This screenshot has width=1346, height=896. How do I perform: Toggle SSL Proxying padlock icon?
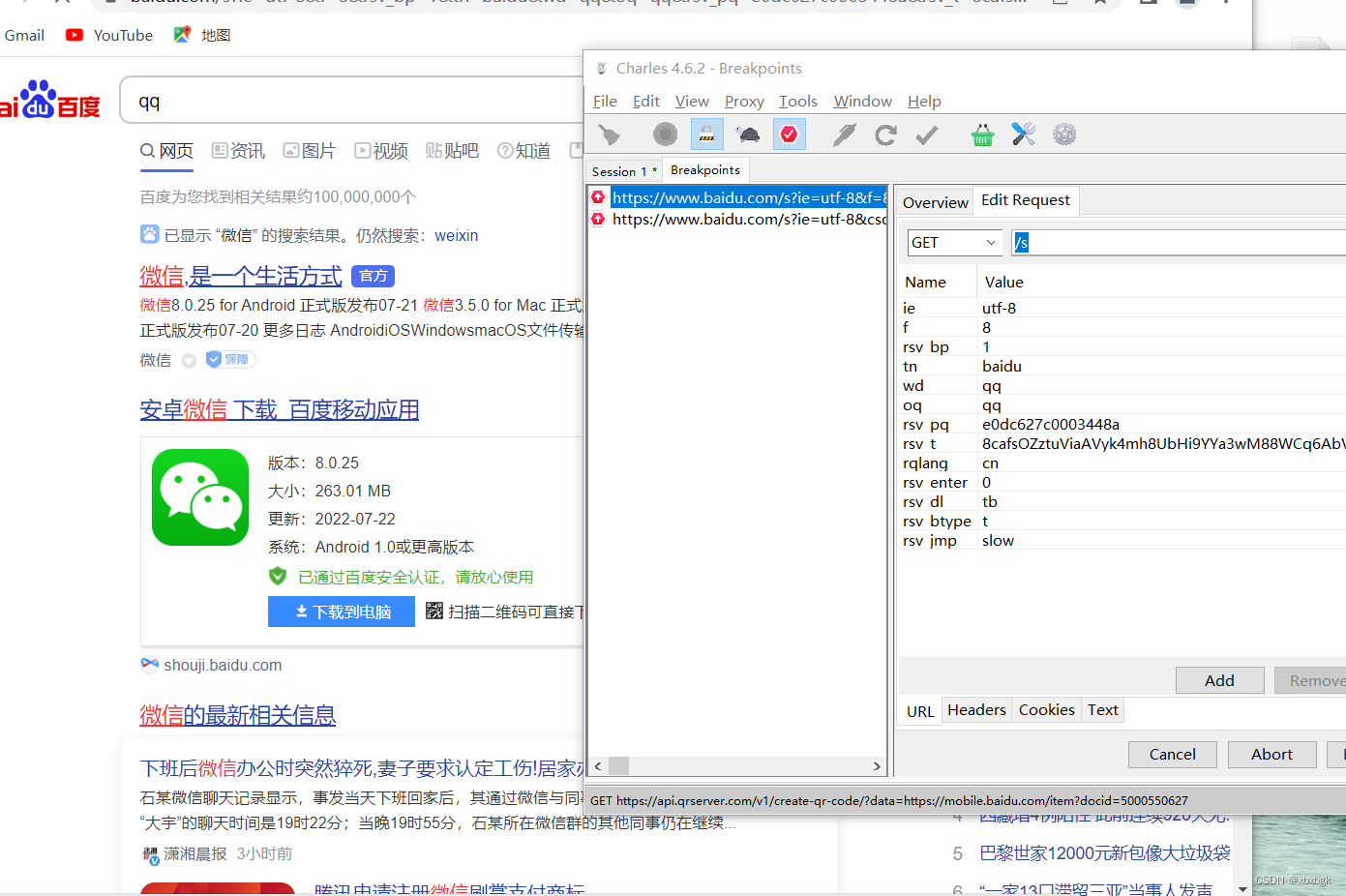coord(706,134)
